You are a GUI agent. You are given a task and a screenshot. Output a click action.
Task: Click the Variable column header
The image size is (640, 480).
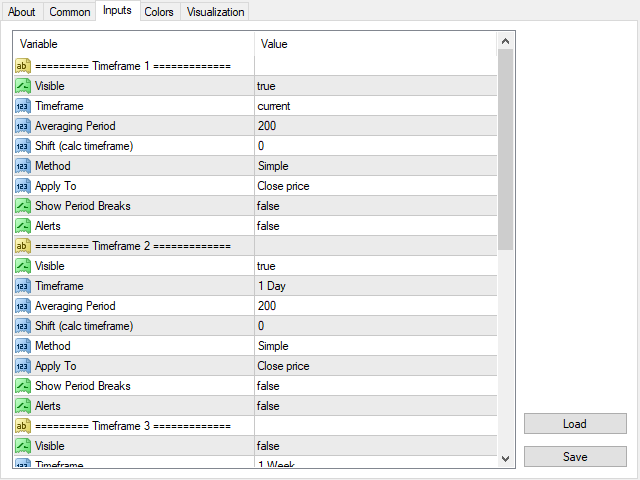coord(134,44)
